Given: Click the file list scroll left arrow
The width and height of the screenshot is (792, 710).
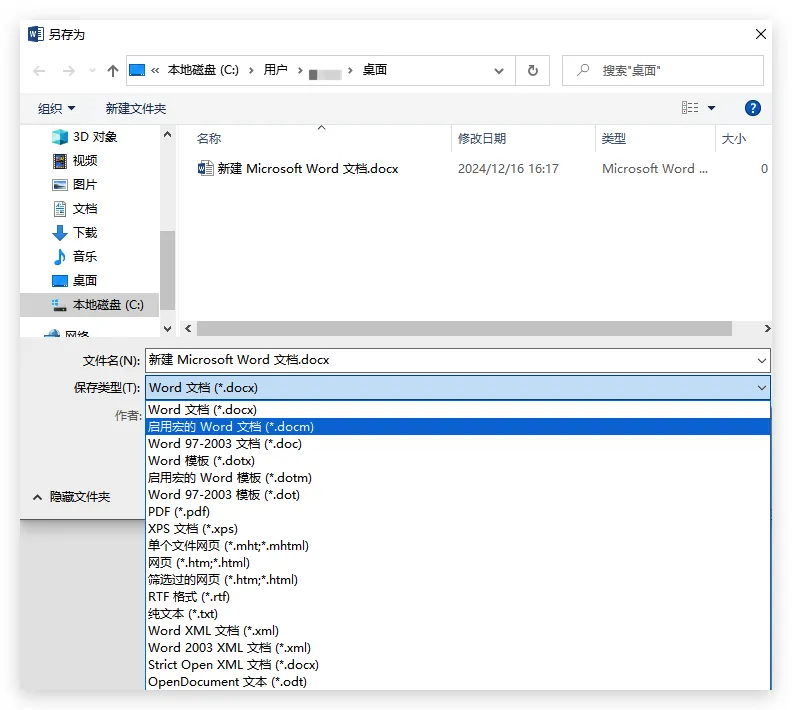Looking at the screenshot, I should pyautogui.click(x=188, y=329).
